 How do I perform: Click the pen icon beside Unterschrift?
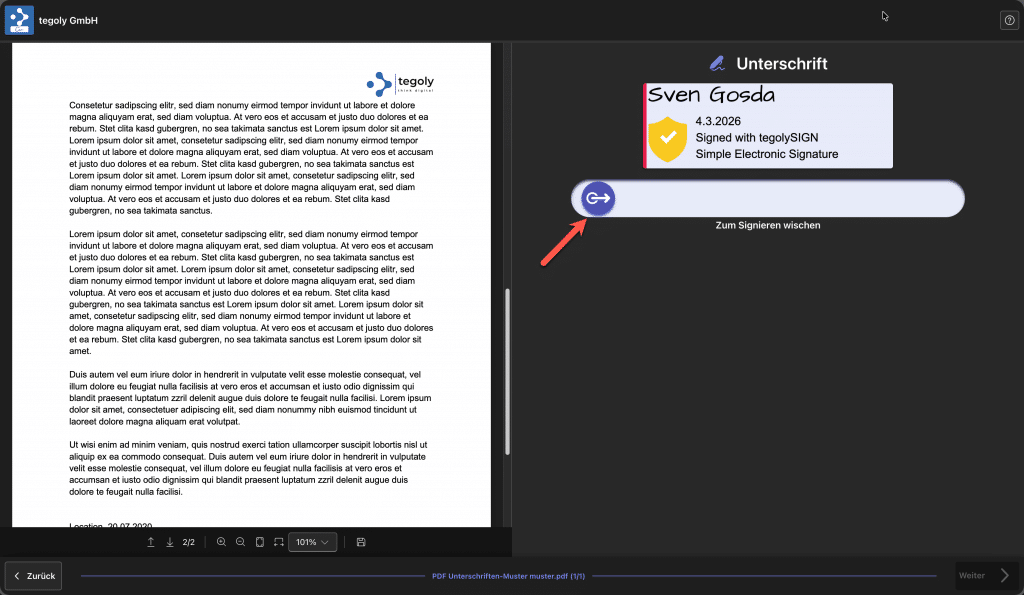point(716,64)
